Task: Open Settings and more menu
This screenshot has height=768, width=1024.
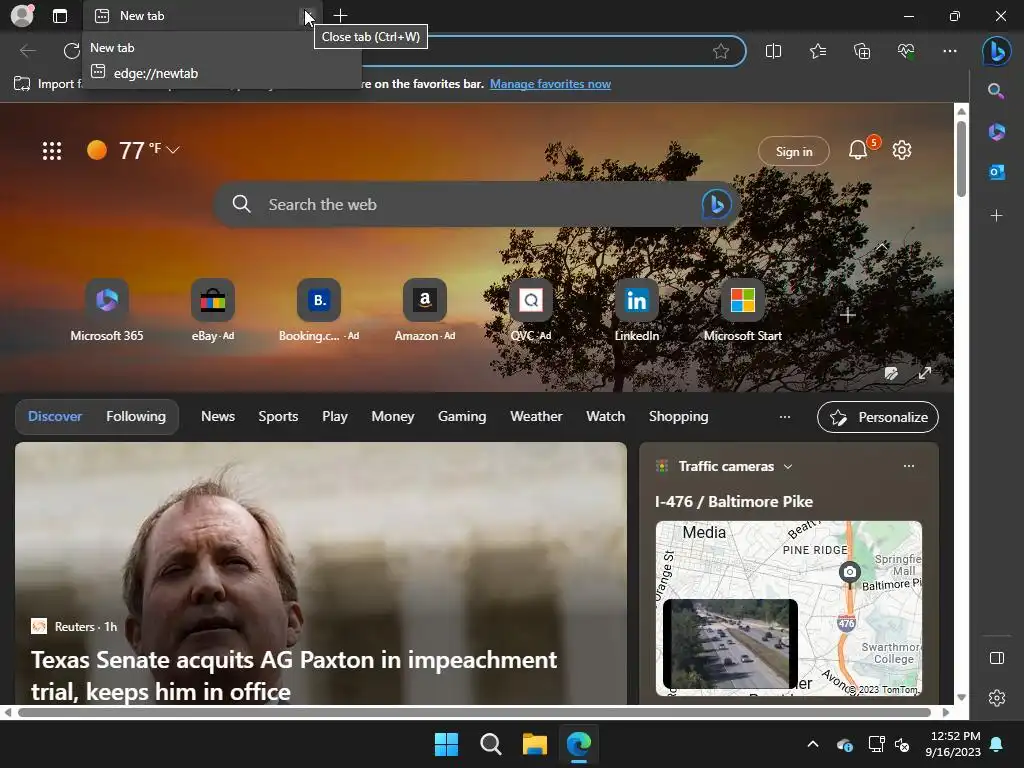Action: click(x=950, y=51)
